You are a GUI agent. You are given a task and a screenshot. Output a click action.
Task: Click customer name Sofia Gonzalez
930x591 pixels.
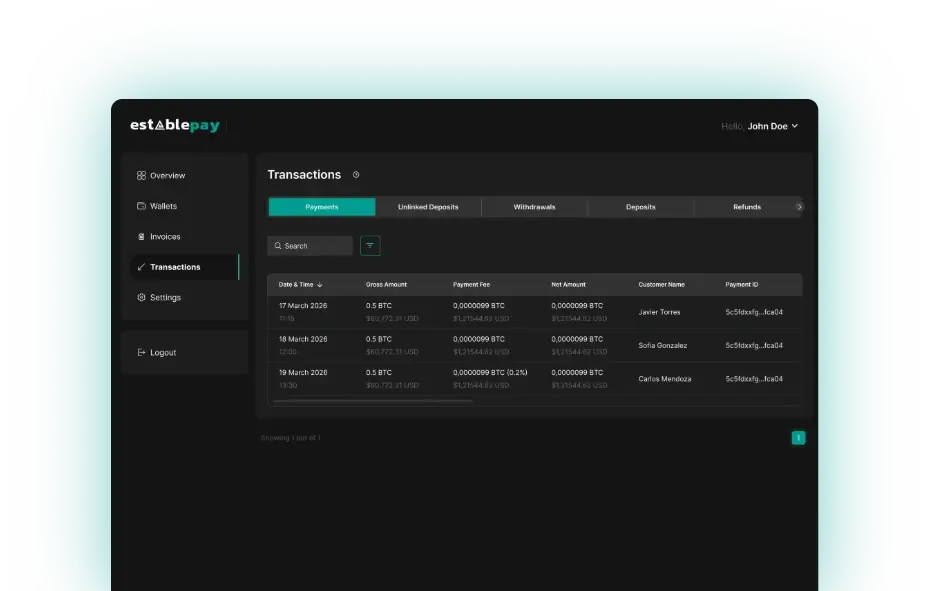tap(663, 345)
